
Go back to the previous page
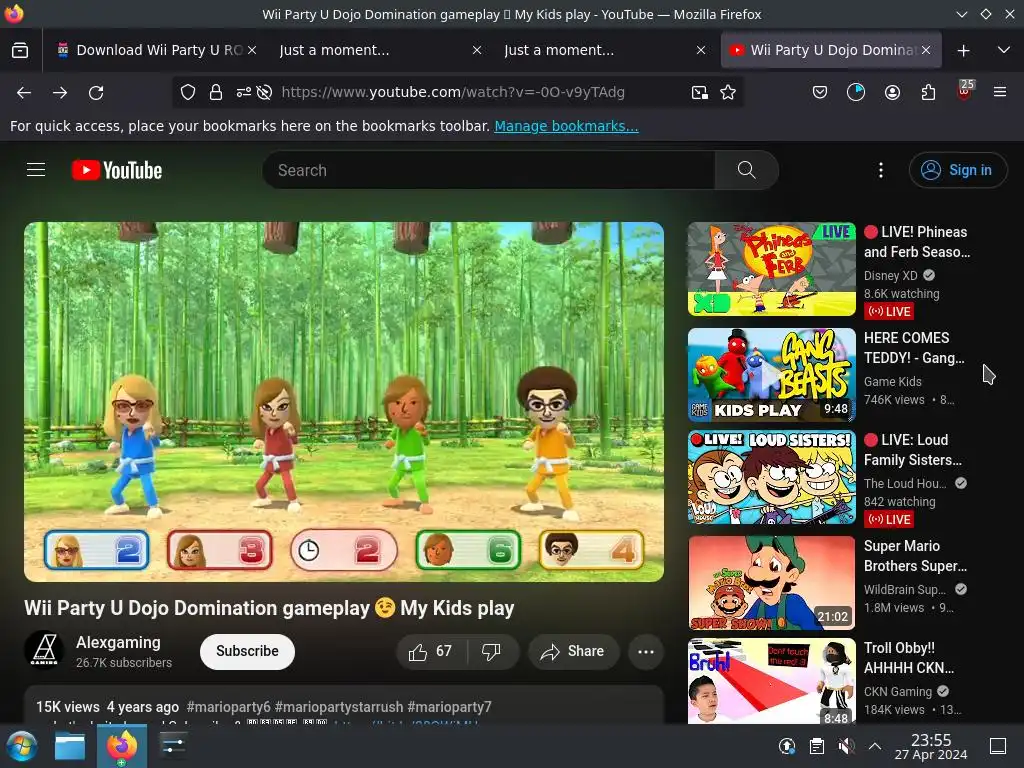(24, 93)
